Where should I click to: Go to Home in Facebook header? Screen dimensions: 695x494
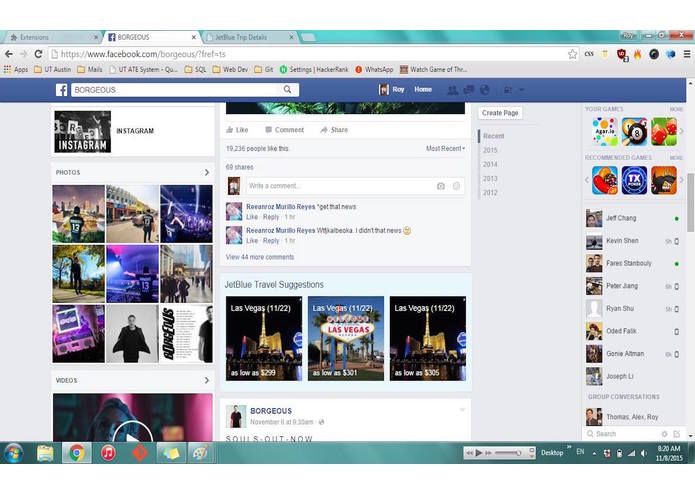423,89
